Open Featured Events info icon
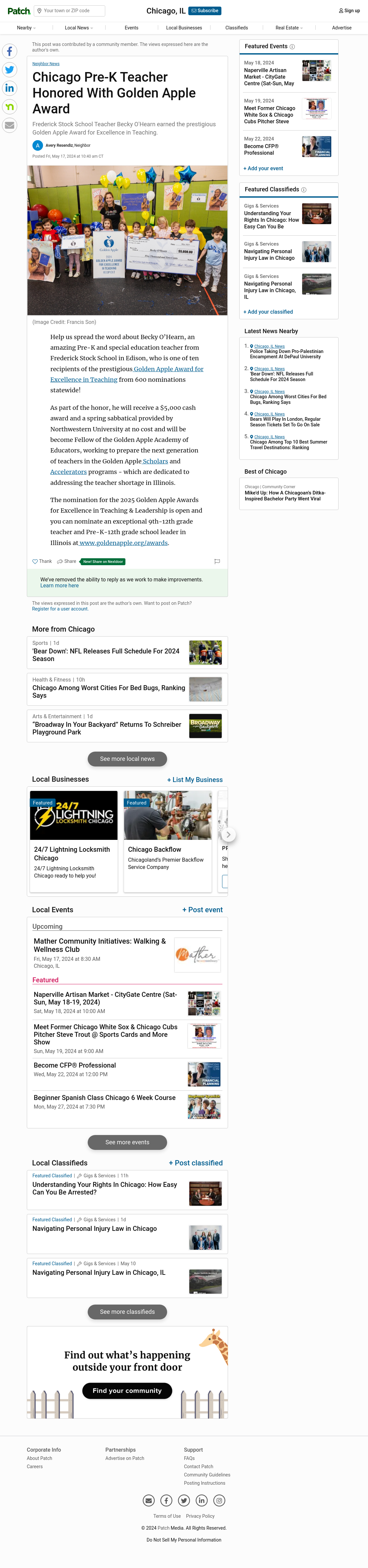 tap(293, 47)
